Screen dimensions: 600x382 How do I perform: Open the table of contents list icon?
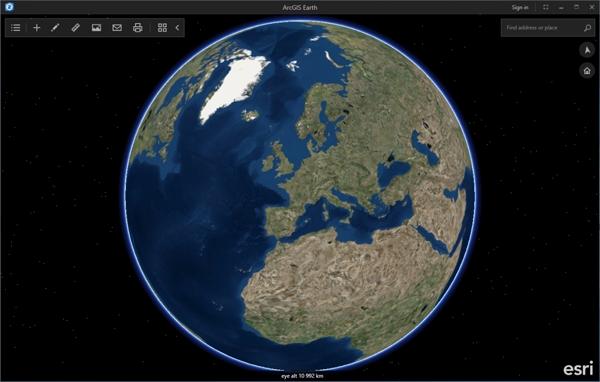point(16,28)
